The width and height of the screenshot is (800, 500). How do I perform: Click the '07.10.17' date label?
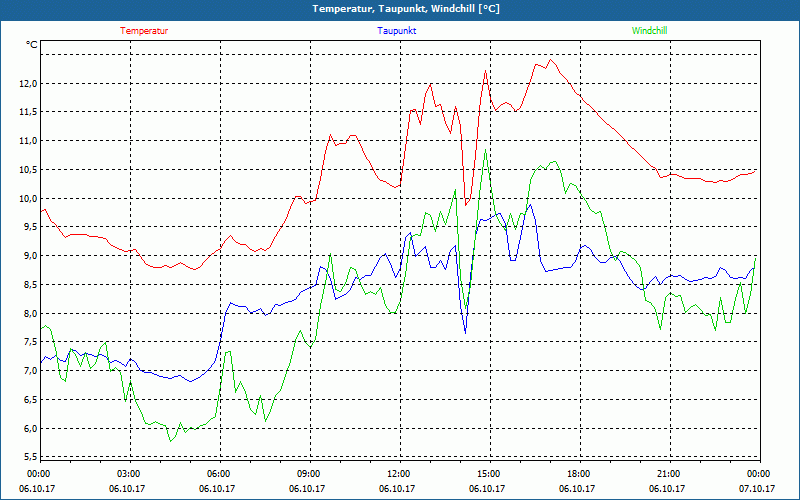[x=757, y=488]
